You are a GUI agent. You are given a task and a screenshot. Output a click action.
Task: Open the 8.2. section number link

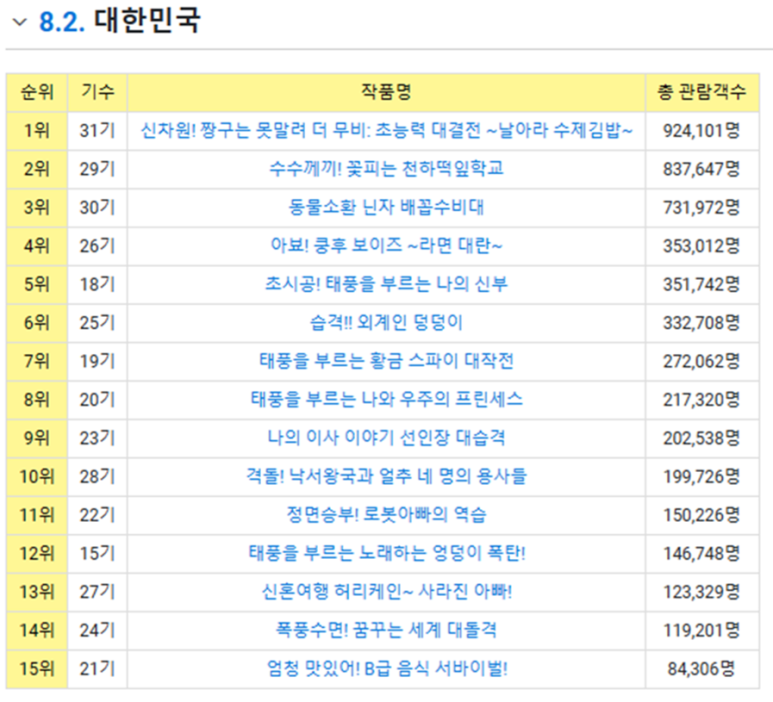[x=62, y=22]
